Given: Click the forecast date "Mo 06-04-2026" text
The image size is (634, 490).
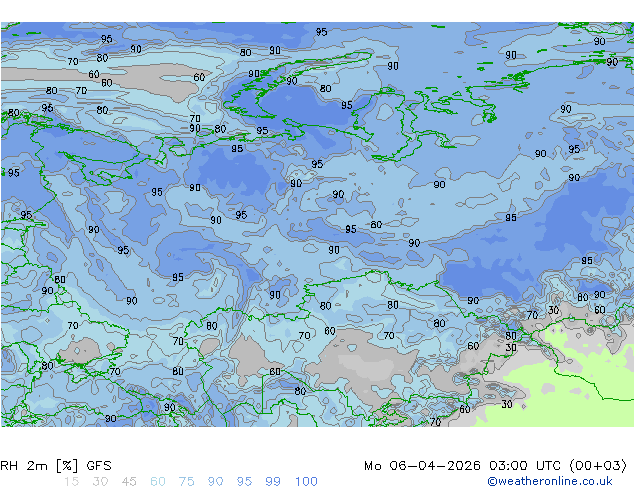Looking at the screenshot, I should point(422,466).
